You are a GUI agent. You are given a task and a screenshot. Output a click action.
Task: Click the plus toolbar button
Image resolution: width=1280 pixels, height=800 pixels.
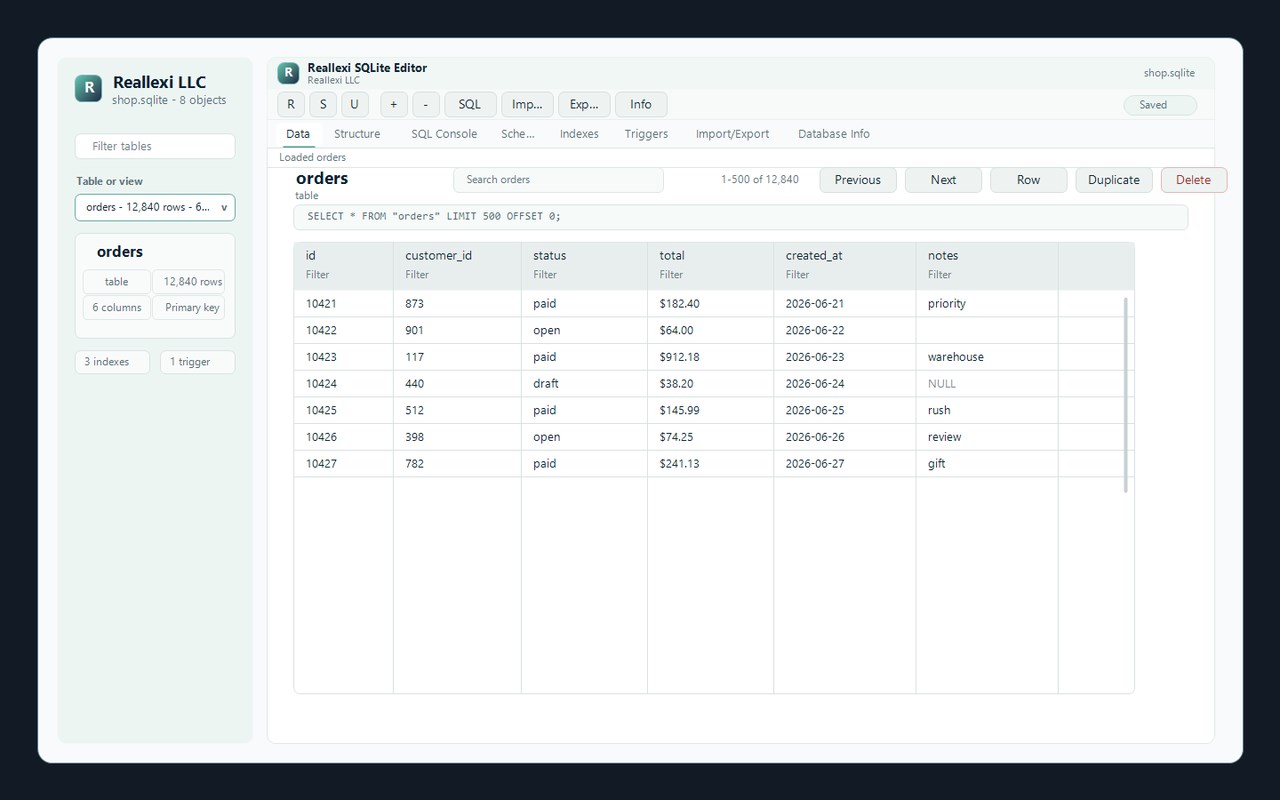click(x=394, y=104)
